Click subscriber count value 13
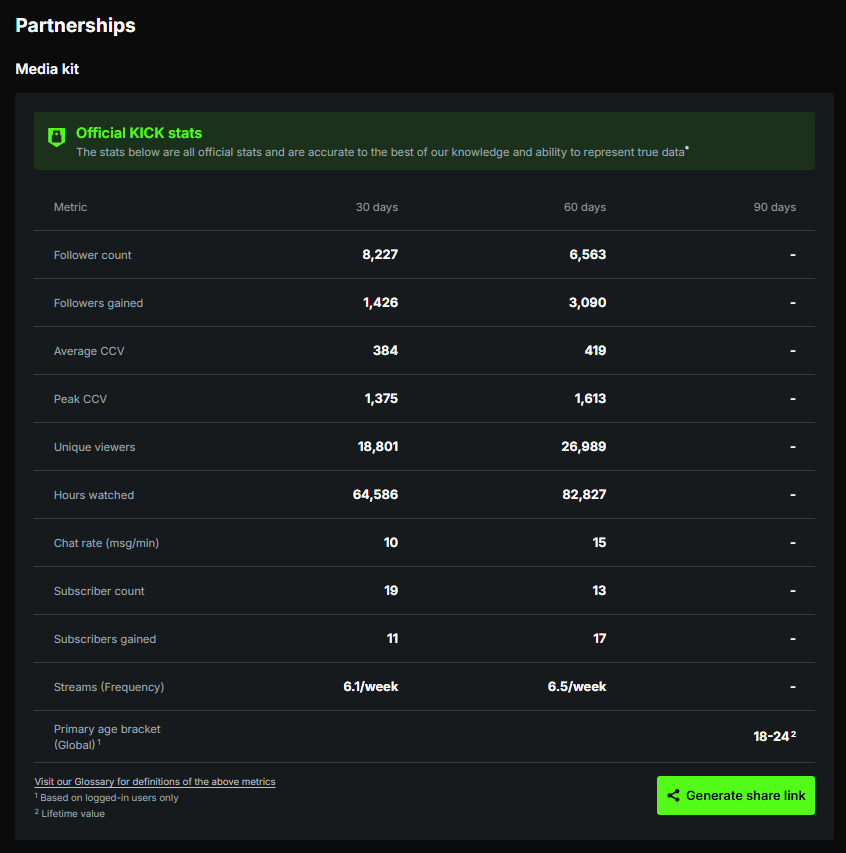 (599, 590)
